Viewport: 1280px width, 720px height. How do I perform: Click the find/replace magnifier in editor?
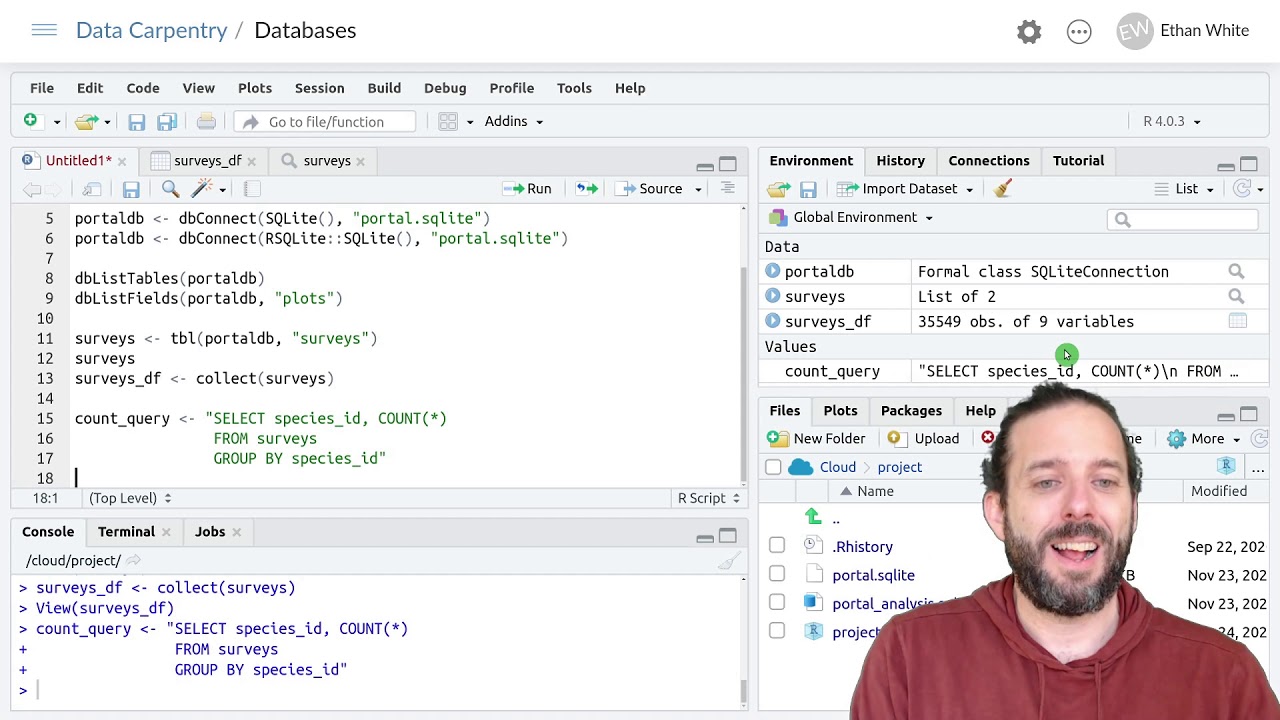click(x=170, y=188)
